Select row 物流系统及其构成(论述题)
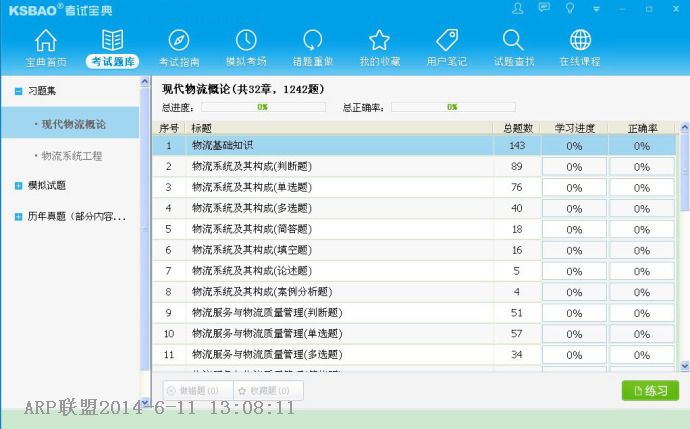 click(x=414, y=271)
